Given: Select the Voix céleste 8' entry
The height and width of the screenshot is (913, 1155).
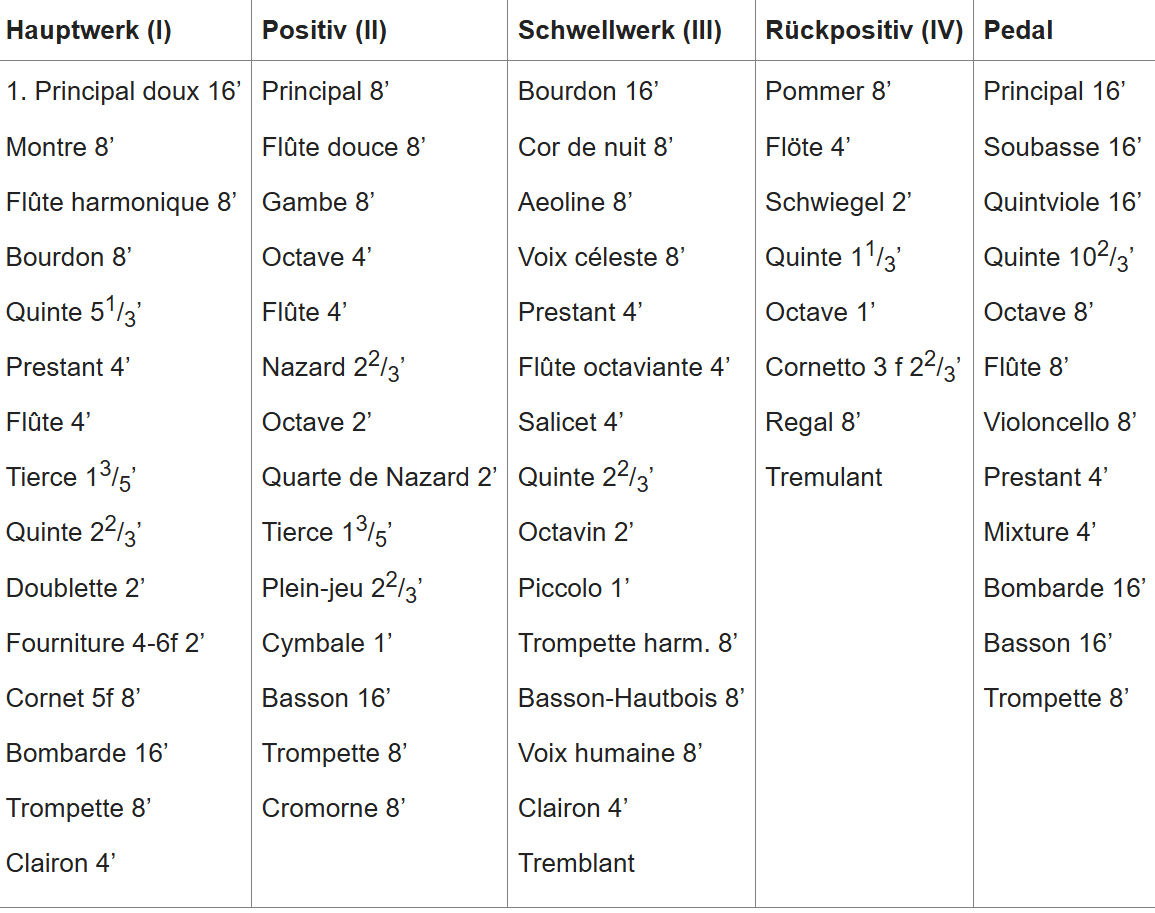Looking at the screenshot, I should pos(601,257).
